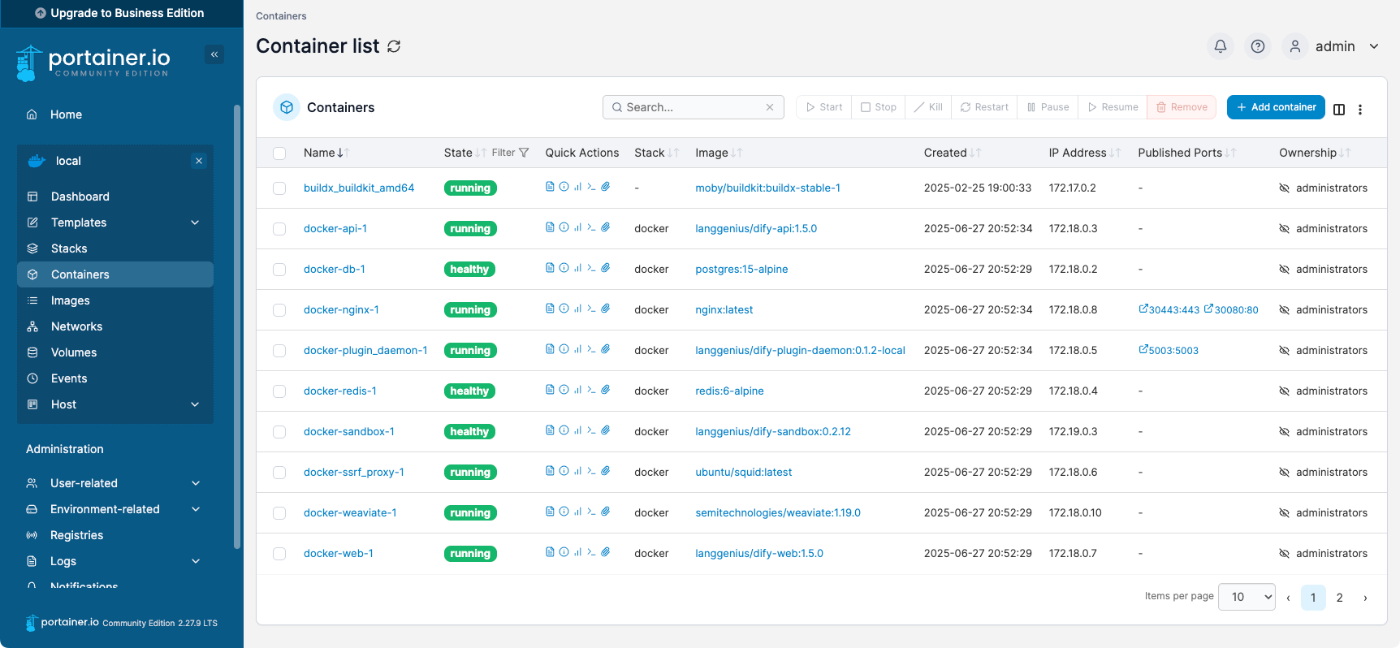Check the buildx_buildkit_amd64 row checkbox
1400x648 pixels.
point(280,188)
